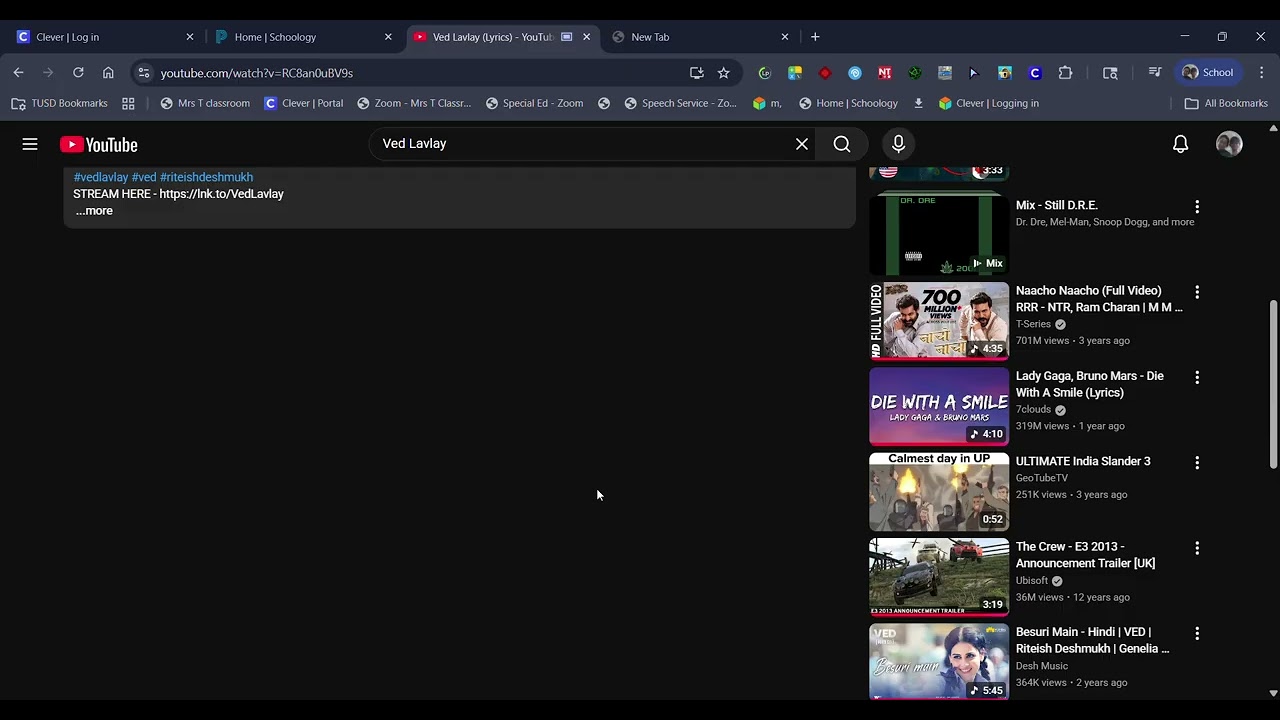Go back to the previous page
The height and width of the screenshot is (720, 1280).
[x=18, y=72]
